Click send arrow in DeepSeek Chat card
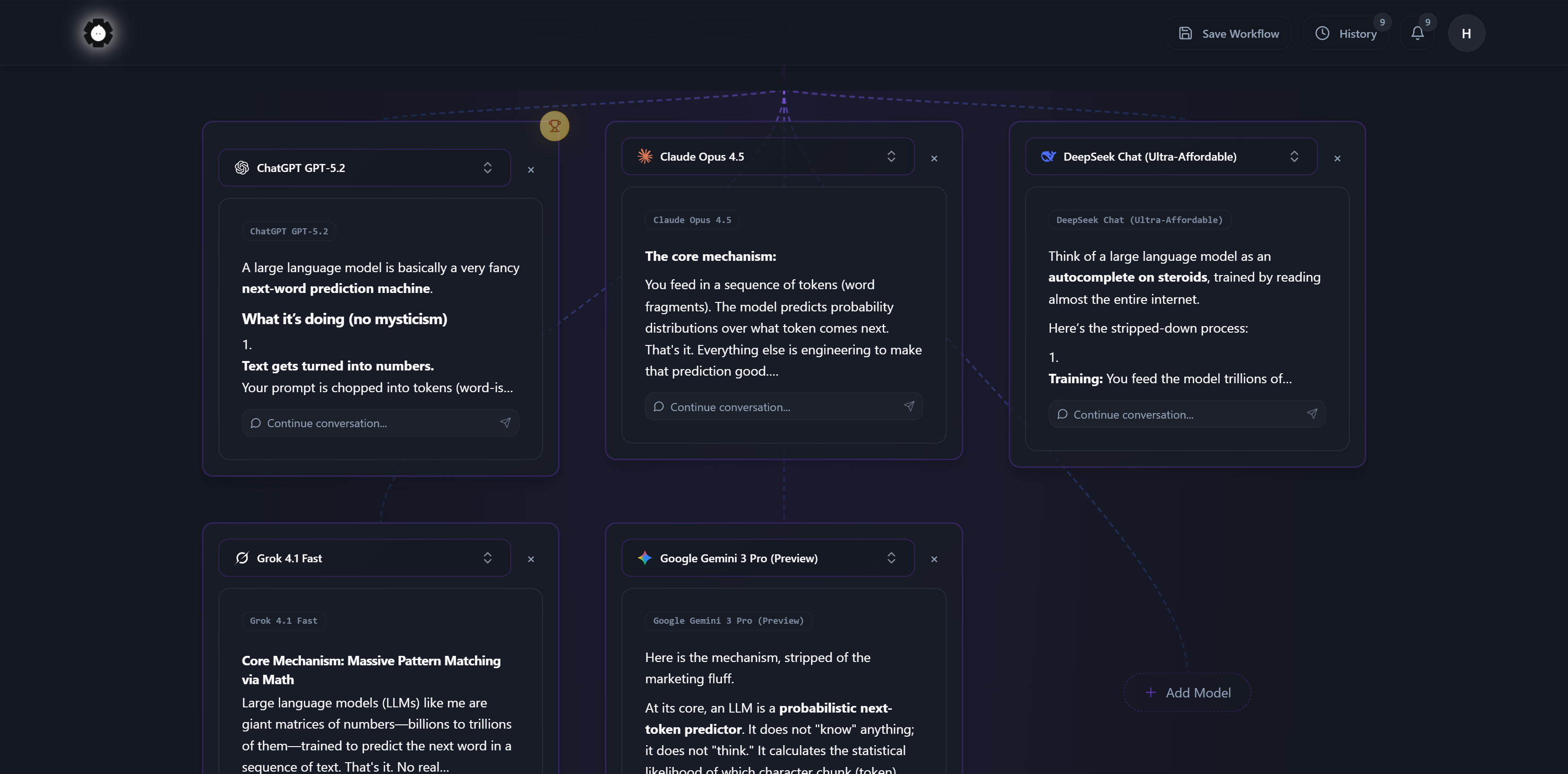 (x=1312, y=414)
